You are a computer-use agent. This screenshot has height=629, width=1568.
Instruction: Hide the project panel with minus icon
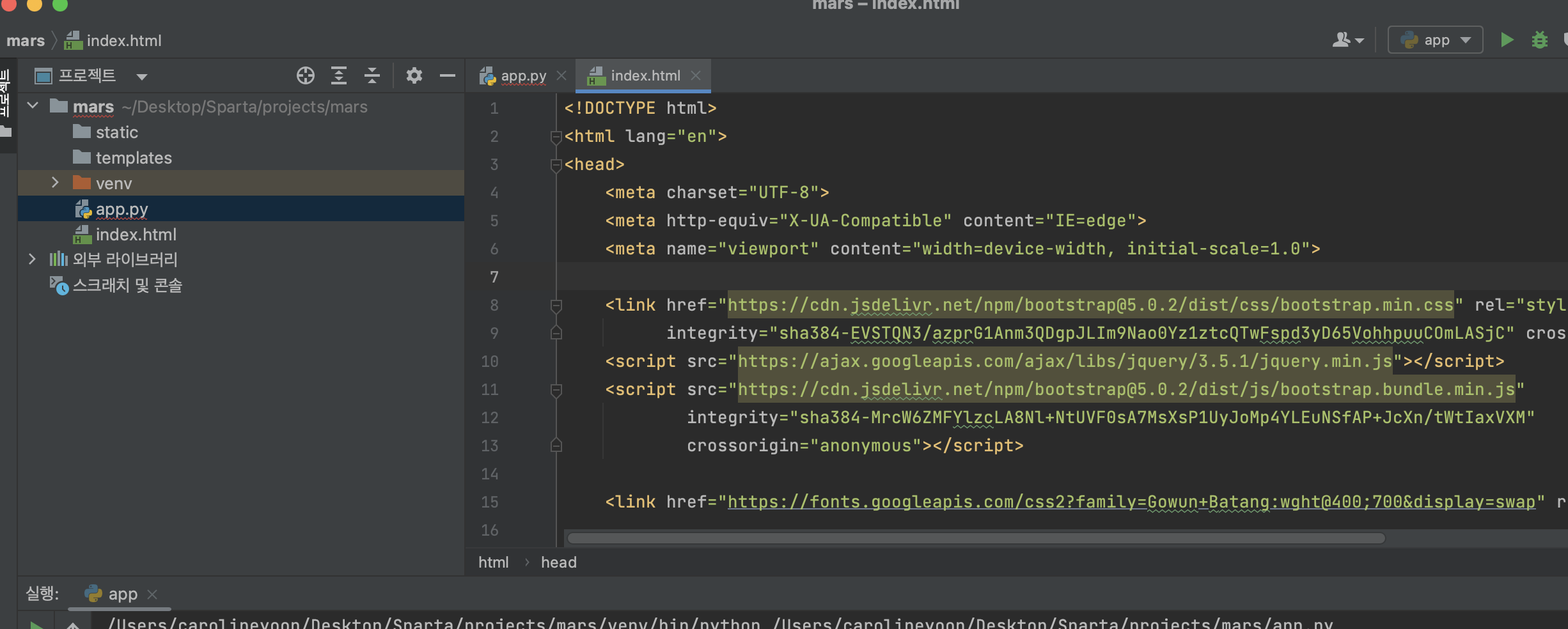pos(448,75)
